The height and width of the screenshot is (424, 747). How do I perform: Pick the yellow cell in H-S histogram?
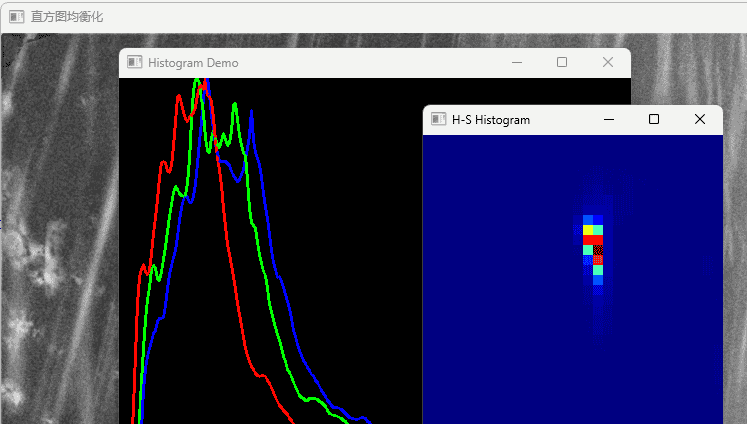click(588, 230)
